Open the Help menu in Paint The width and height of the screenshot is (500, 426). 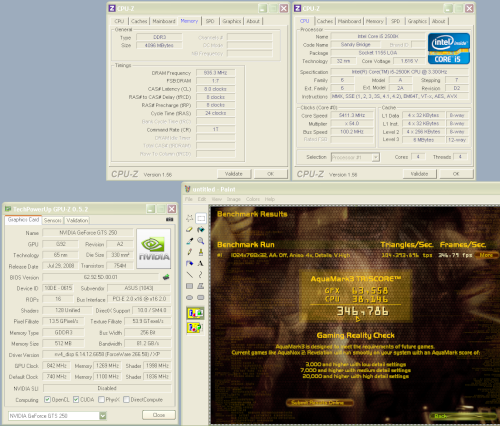[270, 199]
